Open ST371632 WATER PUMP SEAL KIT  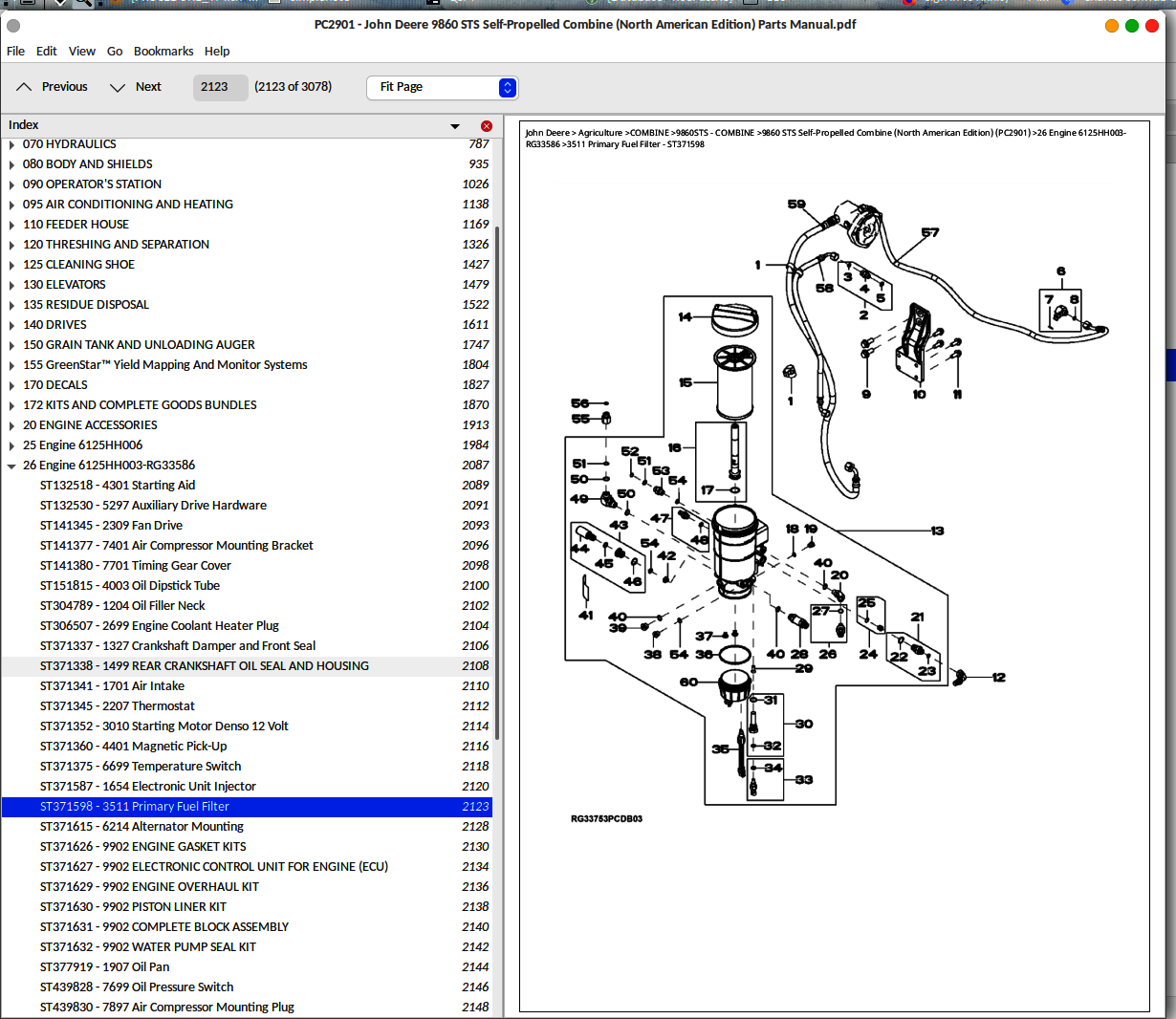coord(247,947)
